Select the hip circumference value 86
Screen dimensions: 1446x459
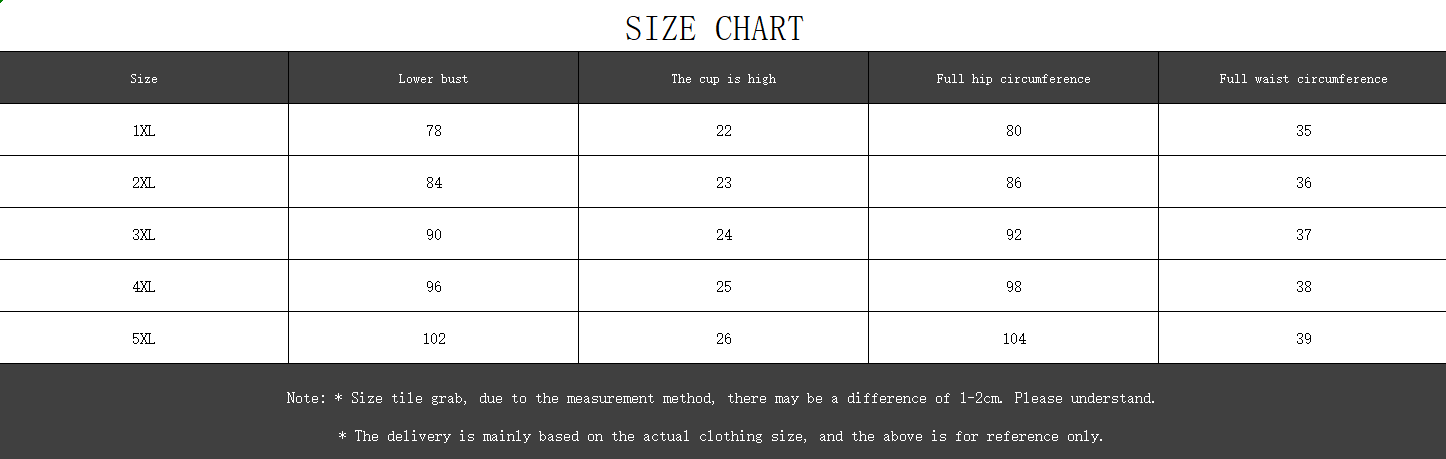1013,183
